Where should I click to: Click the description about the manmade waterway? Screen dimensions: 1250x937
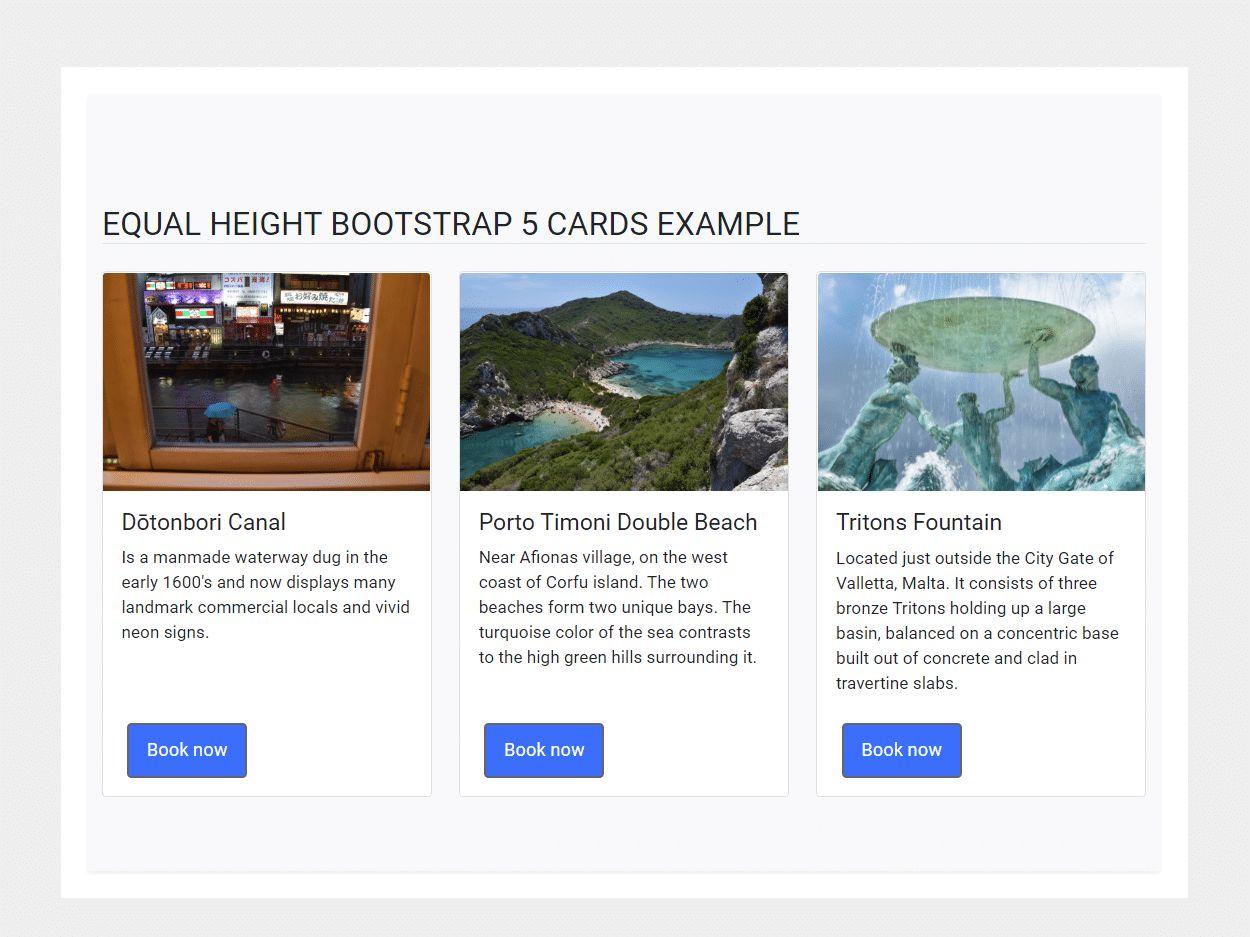pos(266,594)
